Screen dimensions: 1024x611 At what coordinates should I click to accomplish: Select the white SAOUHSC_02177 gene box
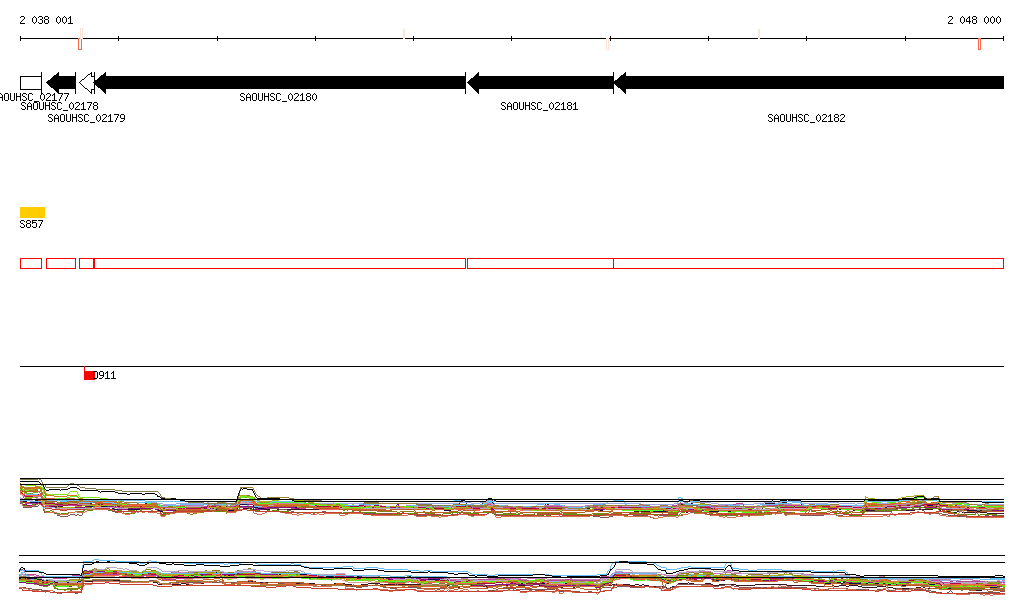point(31,83)
